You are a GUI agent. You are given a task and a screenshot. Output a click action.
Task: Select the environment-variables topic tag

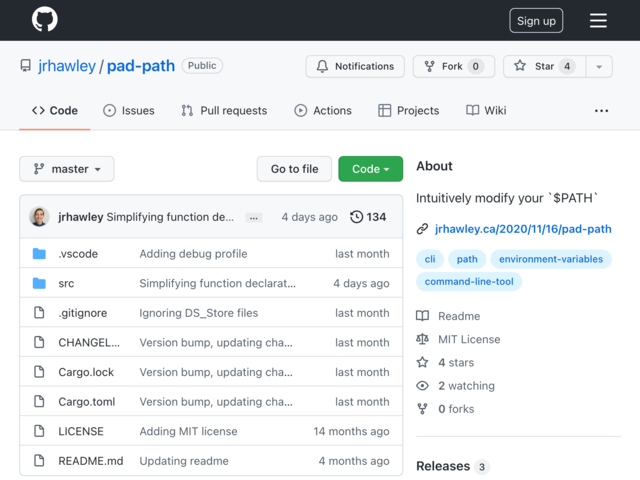[551, 259]
